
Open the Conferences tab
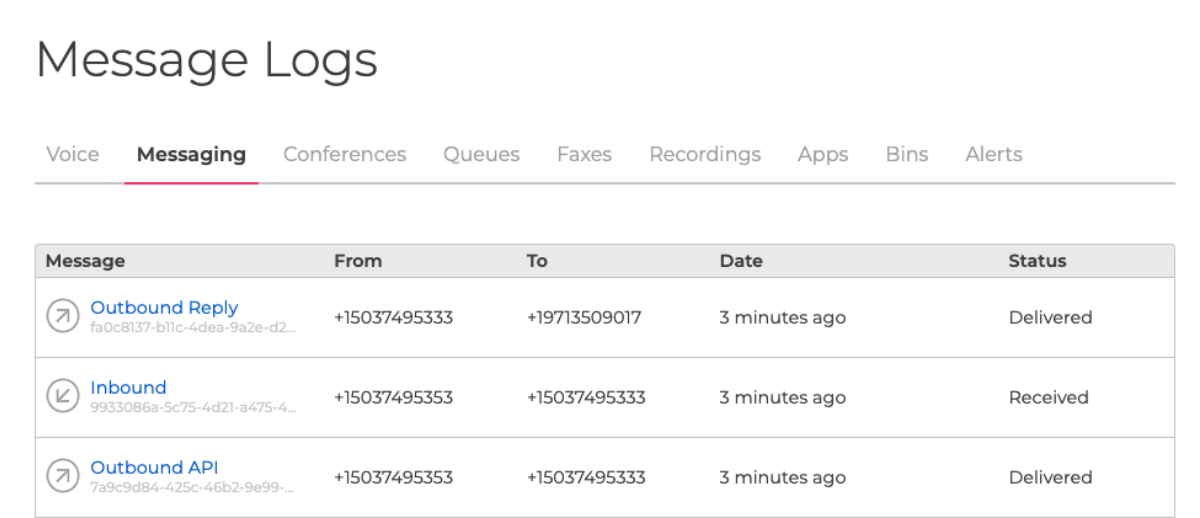click(345, 155)
